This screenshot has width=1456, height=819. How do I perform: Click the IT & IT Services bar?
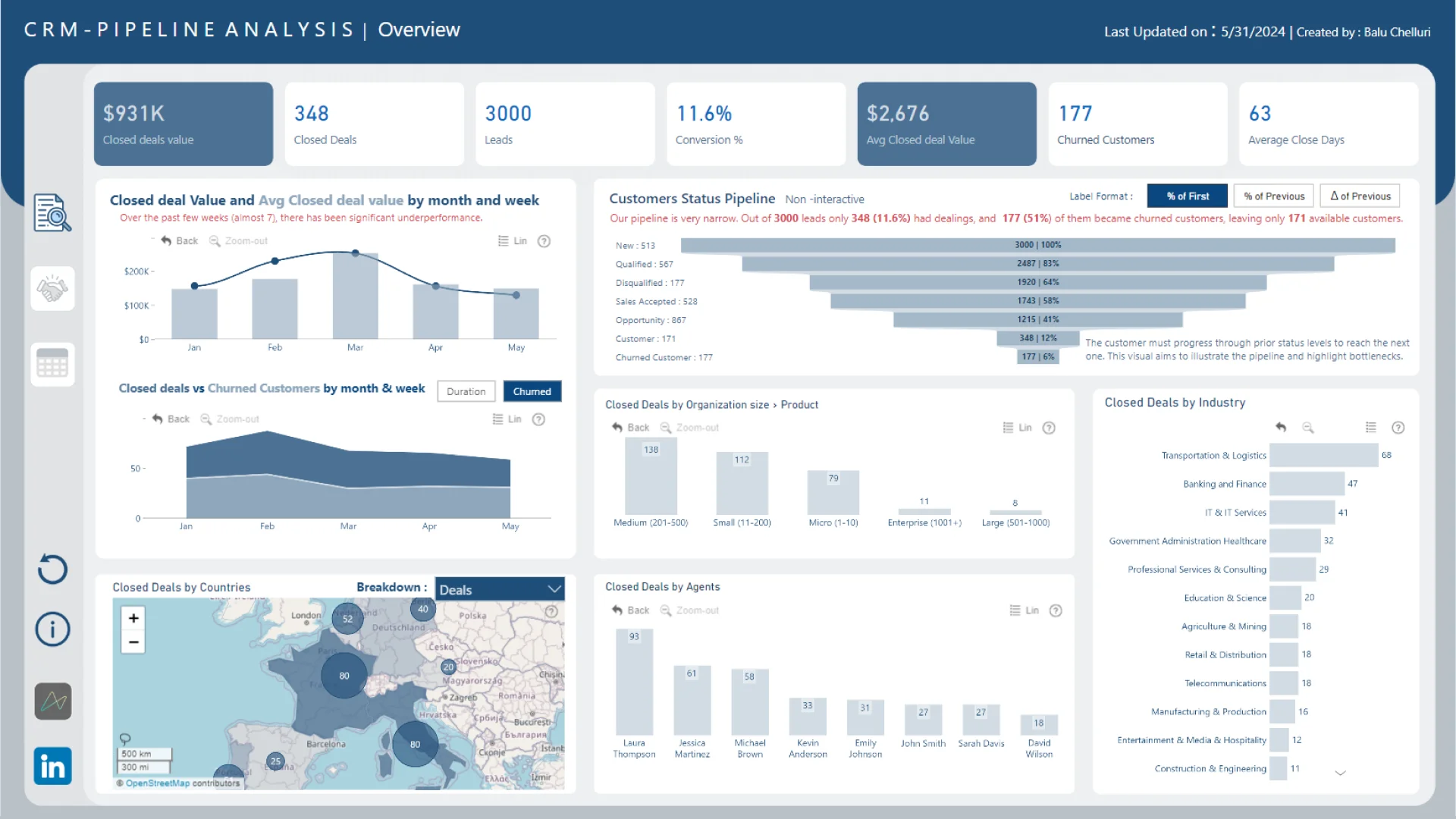tap(1303, 513)
